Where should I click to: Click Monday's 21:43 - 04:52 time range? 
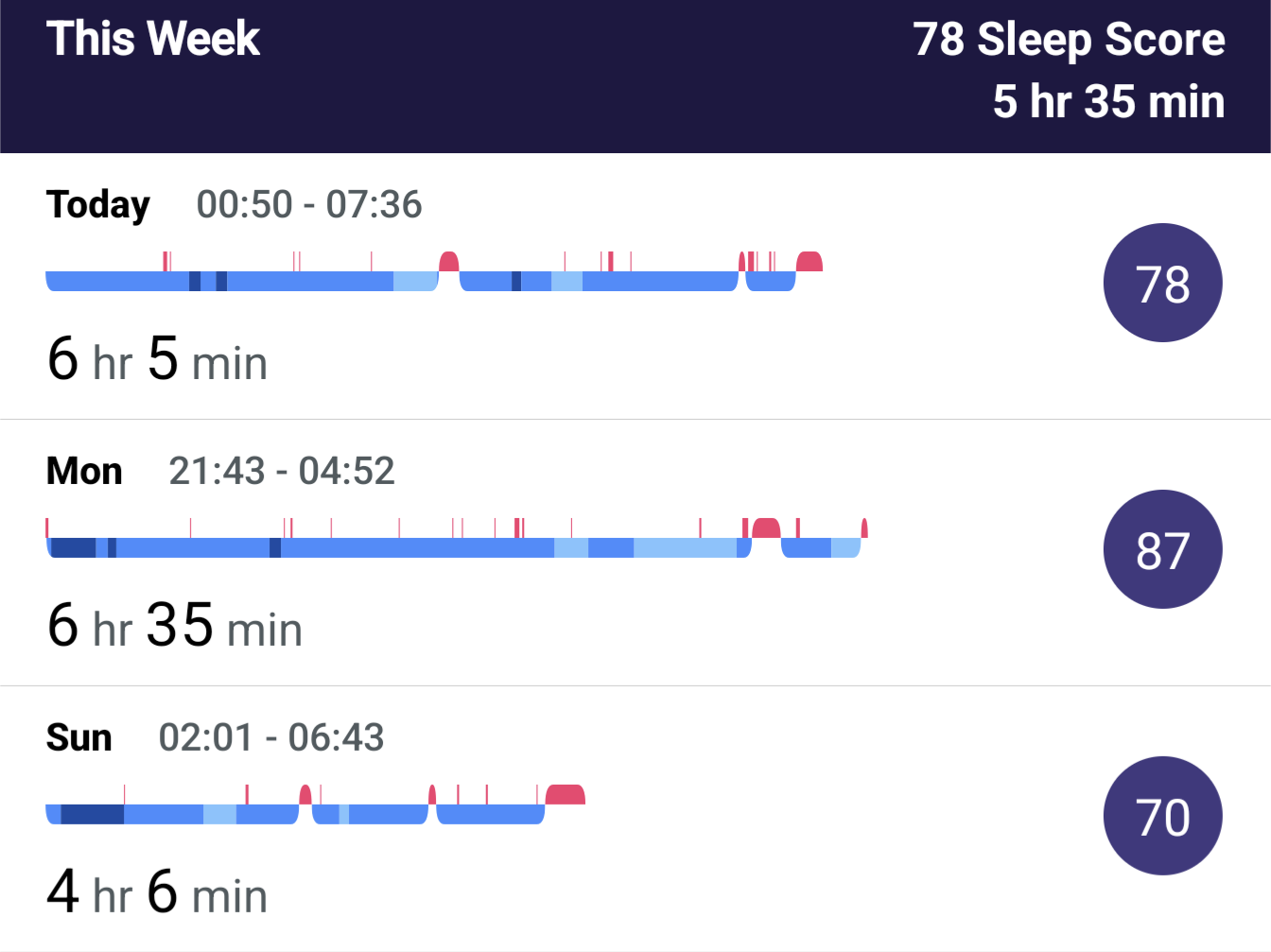click(282, 471)
